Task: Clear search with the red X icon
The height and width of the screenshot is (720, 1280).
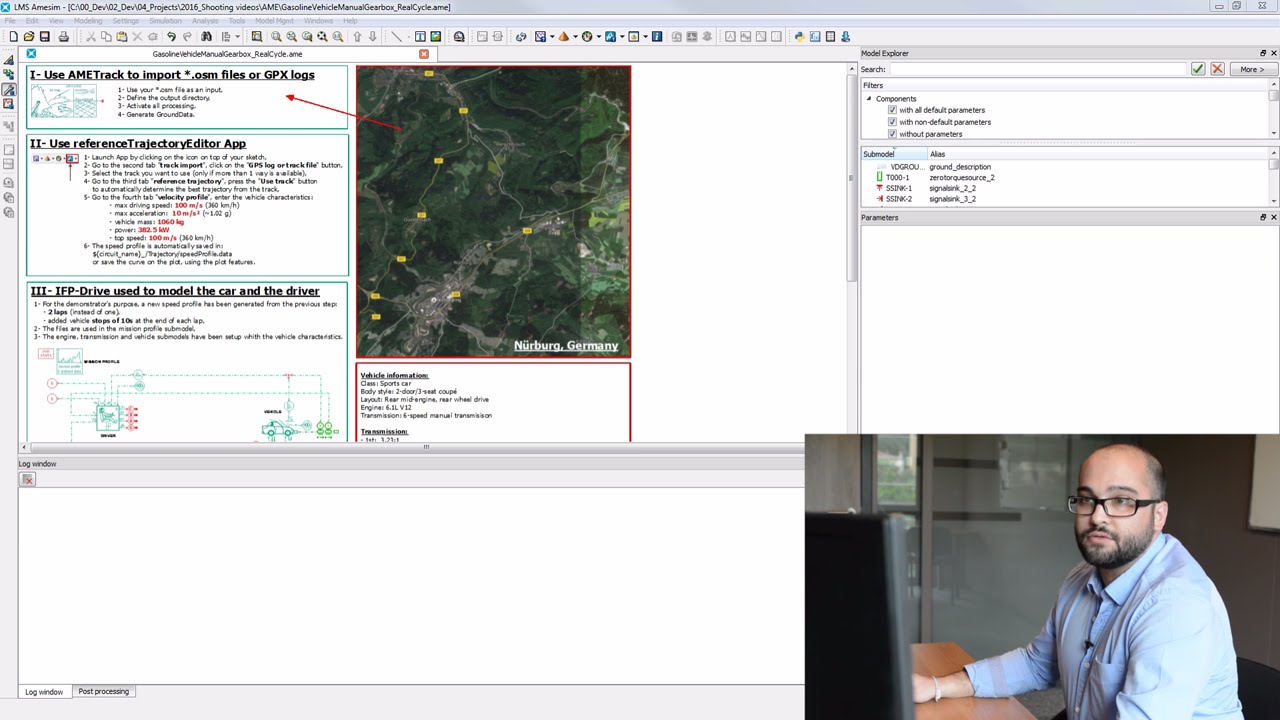Action: tap(1217, 69)
